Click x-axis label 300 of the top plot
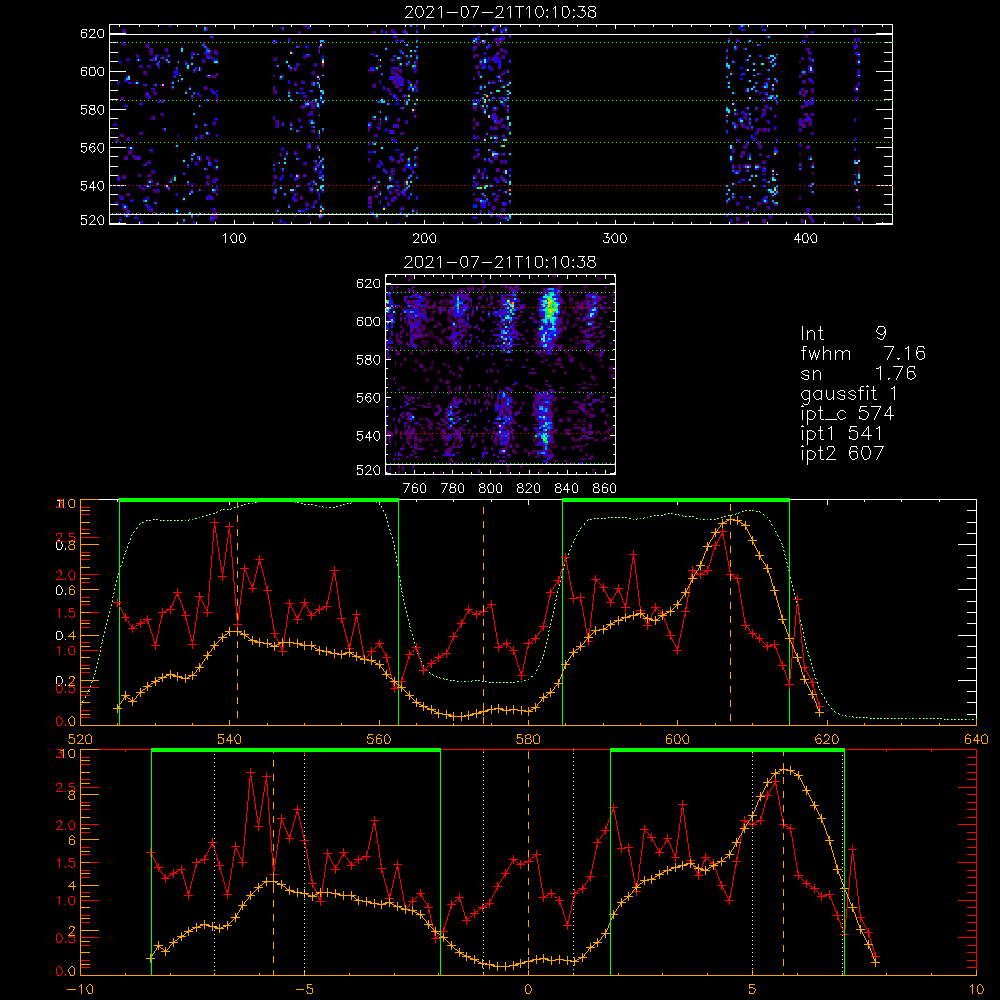The image size is (1000, 1000). point(615,239)
